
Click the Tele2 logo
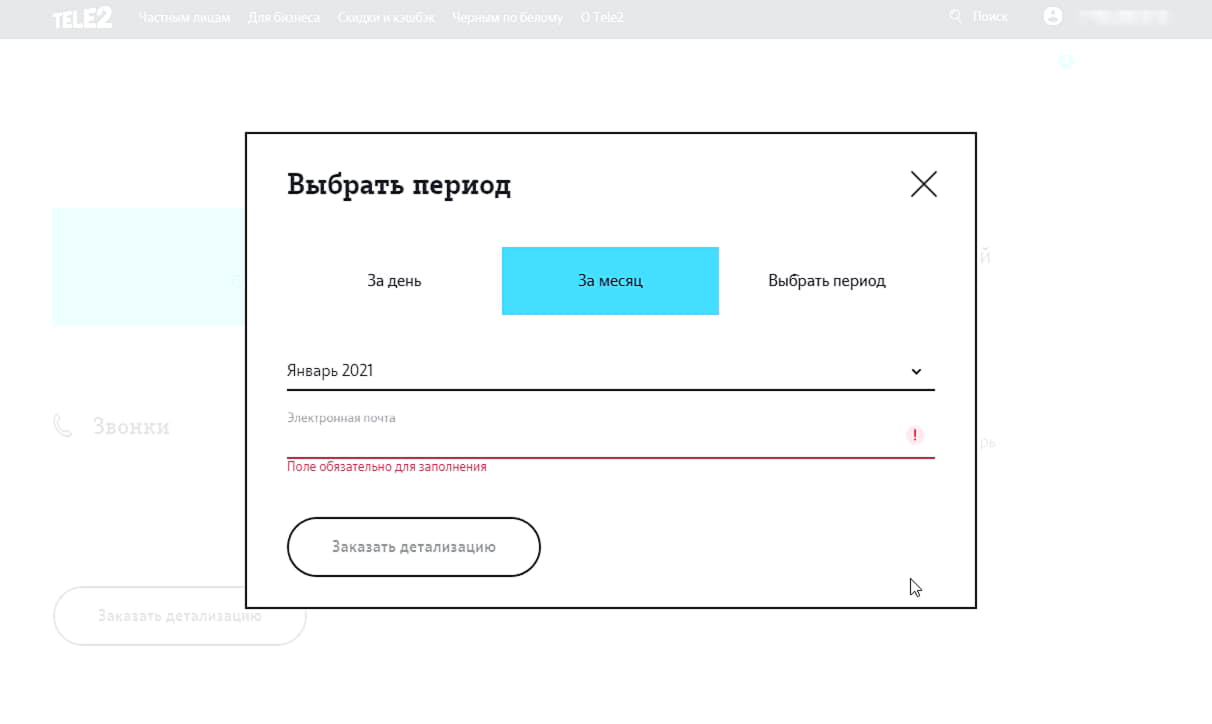click(x=82, y=17)
